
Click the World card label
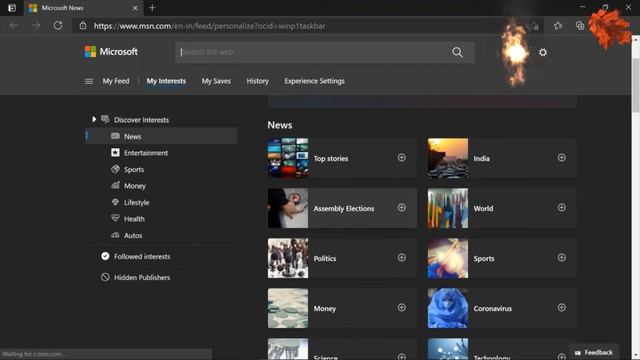[x=483, y=208]
